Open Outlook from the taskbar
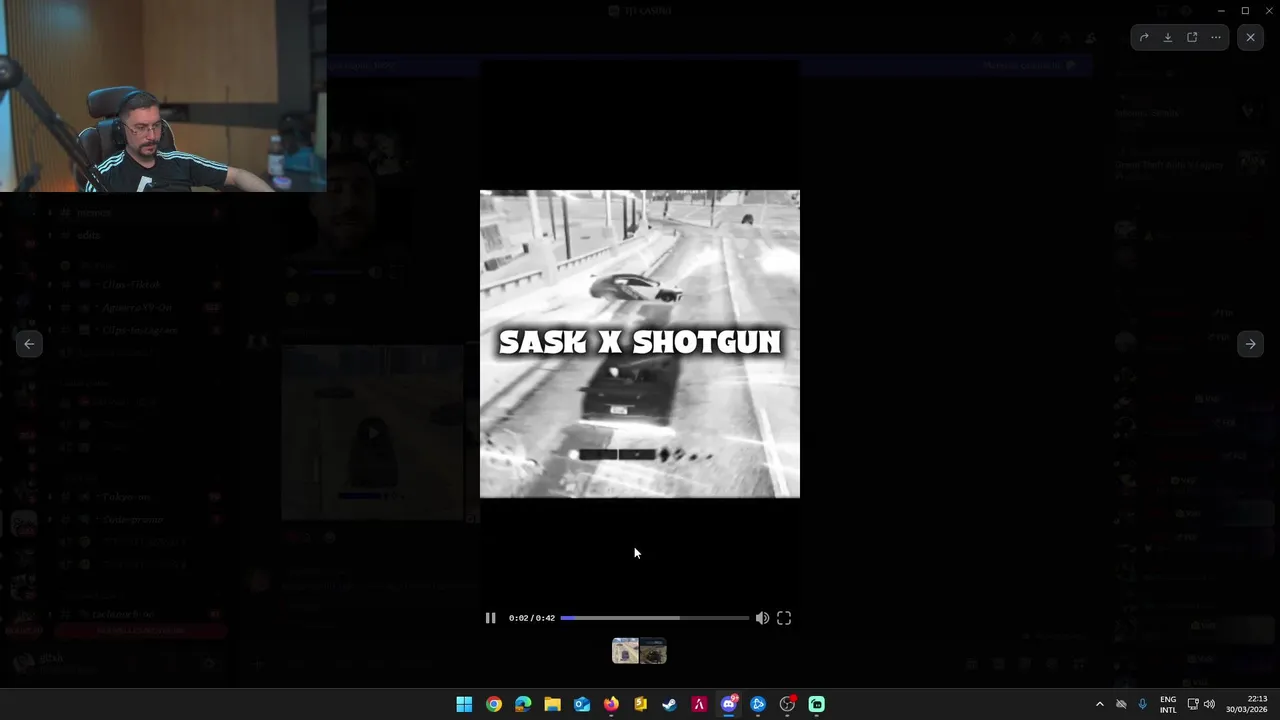Image resolution: width=1280 pixels, height=720 pixels. [x=582, y=704]
